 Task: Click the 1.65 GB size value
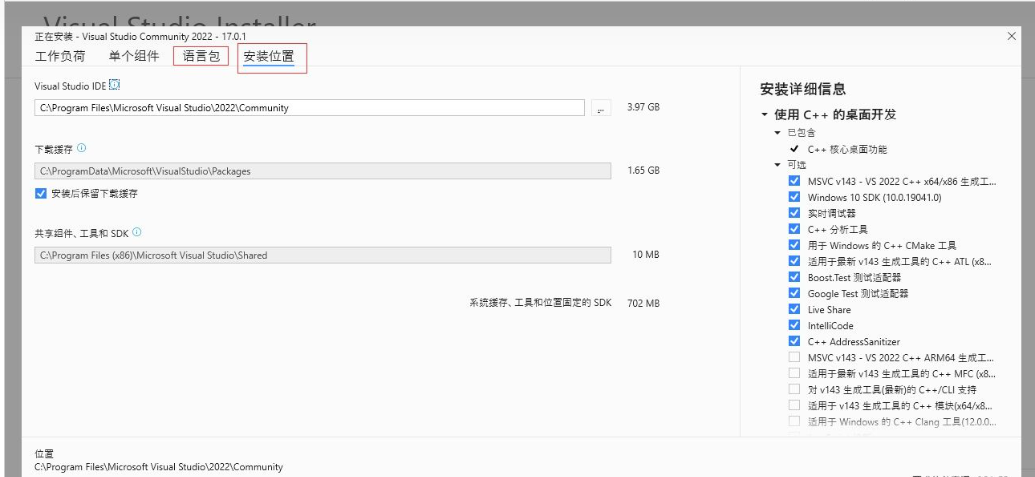coord(643,170)
